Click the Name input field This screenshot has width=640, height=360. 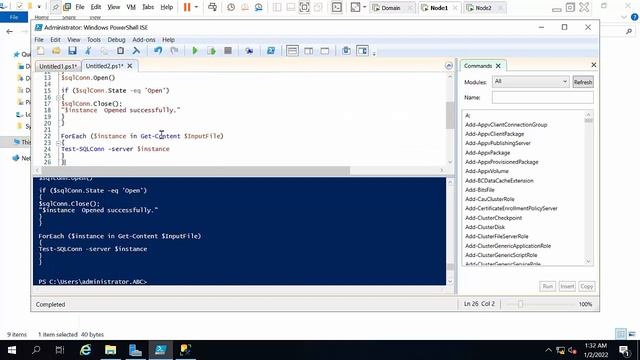[542, 98]
